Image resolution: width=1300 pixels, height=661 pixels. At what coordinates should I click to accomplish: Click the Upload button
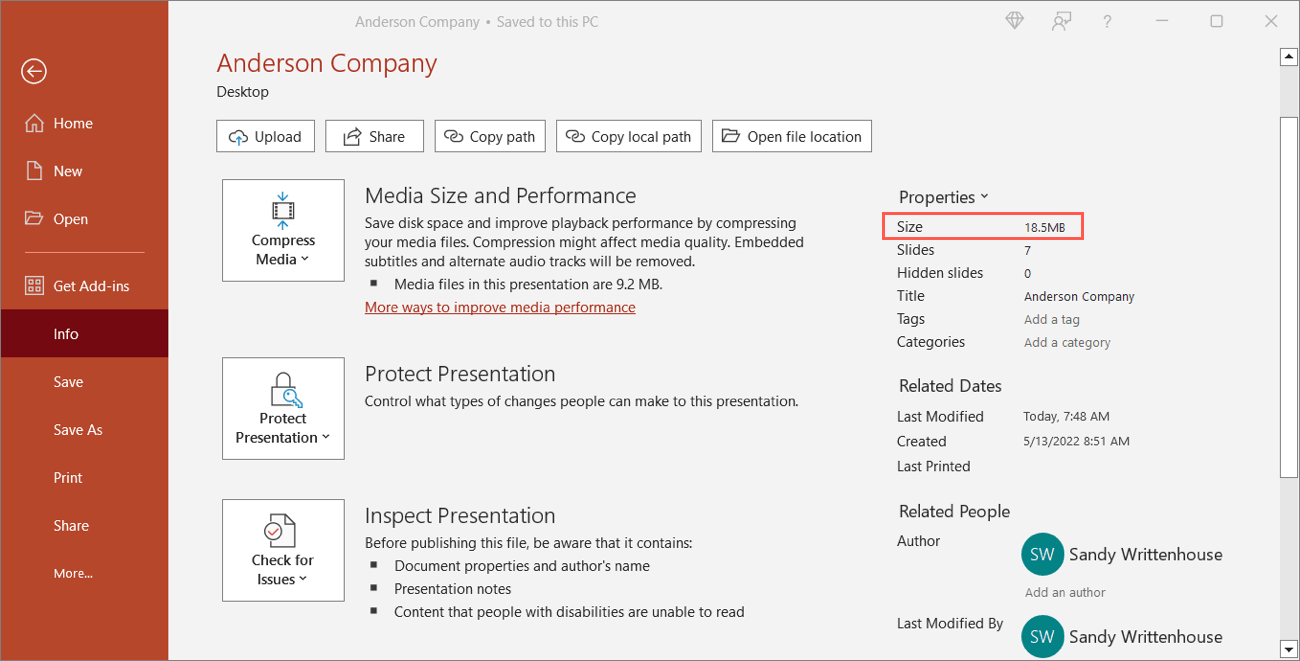(266, 136)
